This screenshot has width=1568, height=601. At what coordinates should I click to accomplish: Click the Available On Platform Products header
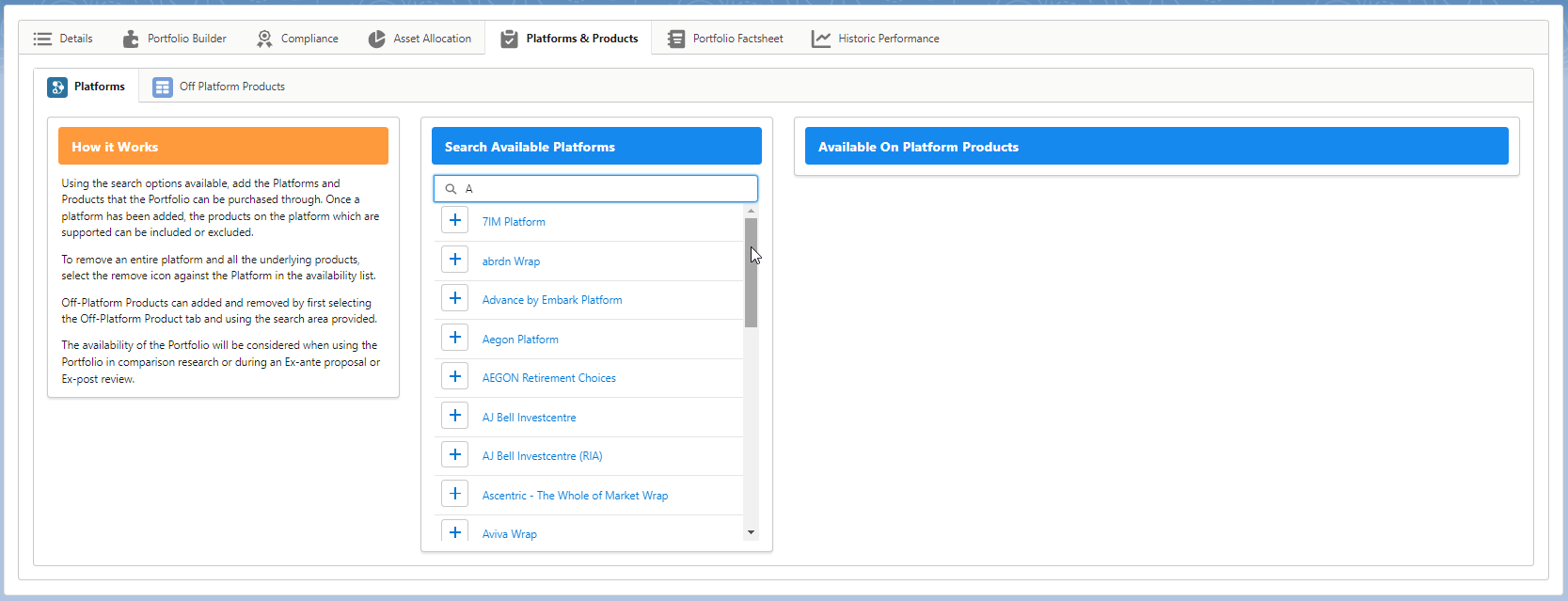(1157, 146)
